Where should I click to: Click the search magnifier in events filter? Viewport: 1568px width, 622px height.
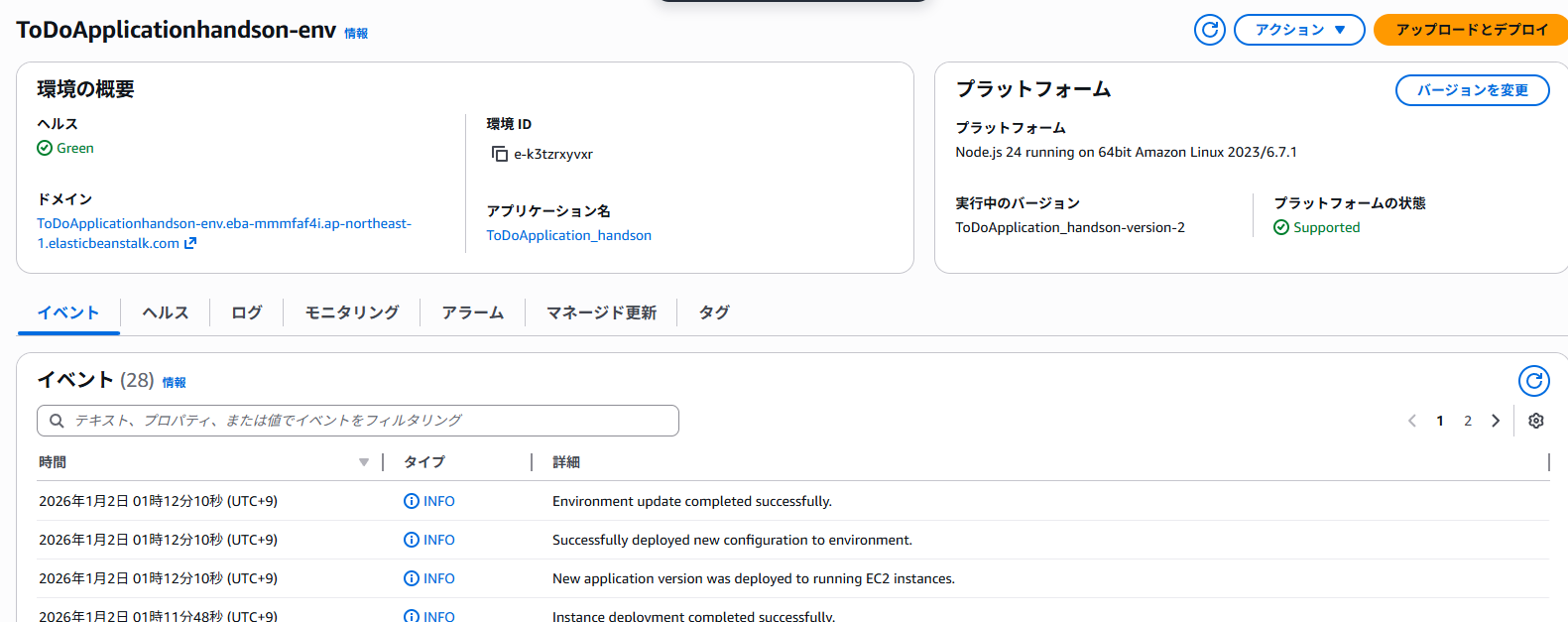(x=57, y=421)
